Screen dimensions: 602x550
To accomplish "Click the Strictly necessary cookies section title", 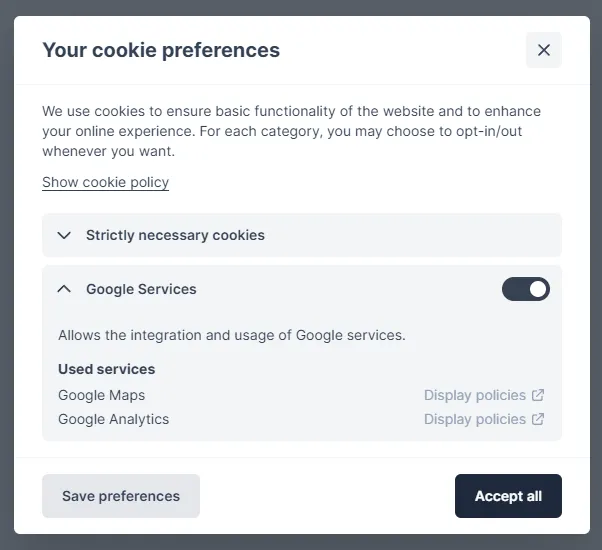I will point(175,235).
